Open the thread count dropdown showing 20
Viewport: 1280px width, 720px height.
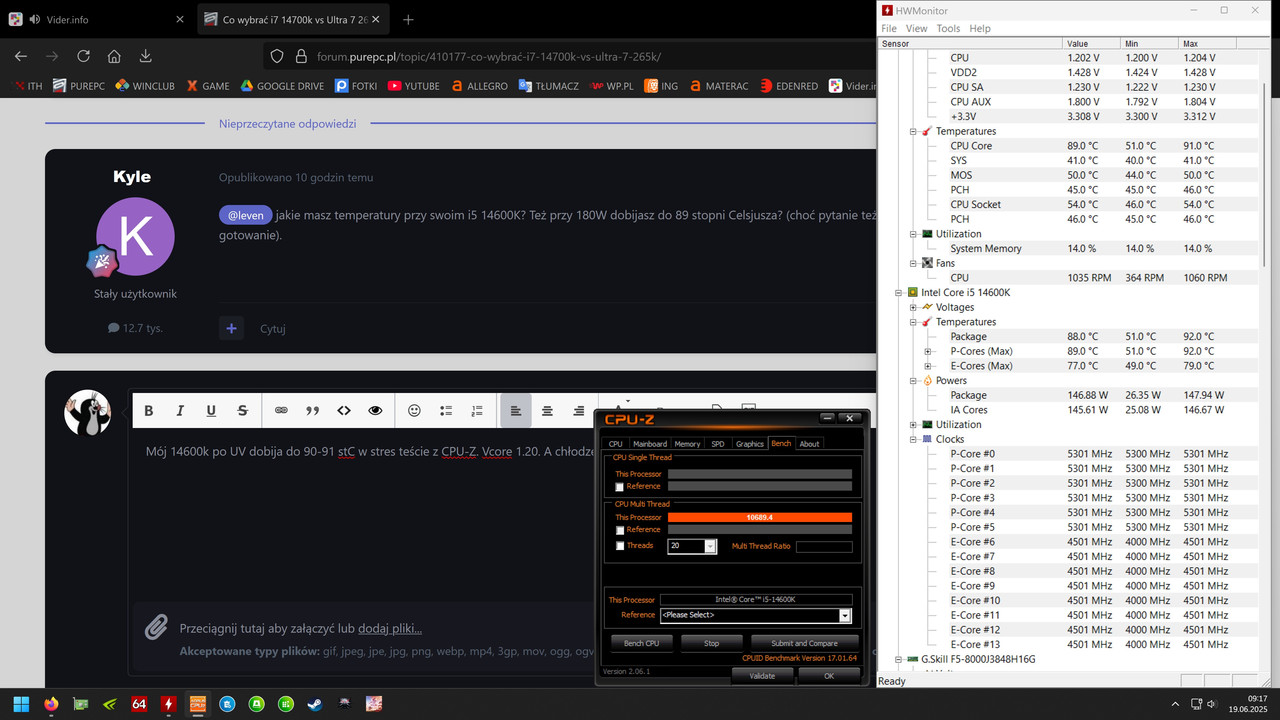pos(711,546)
